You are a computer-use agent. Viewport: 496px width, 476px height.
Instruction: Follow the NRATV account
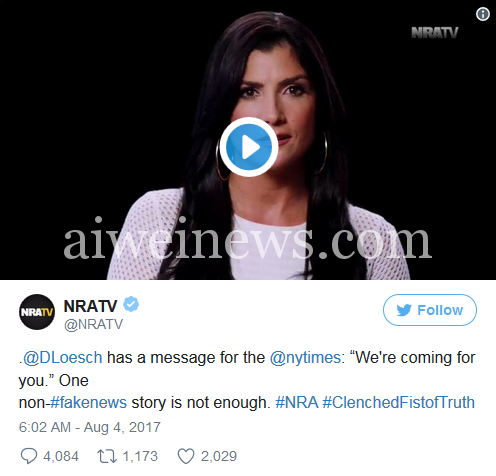coord(430,310)
